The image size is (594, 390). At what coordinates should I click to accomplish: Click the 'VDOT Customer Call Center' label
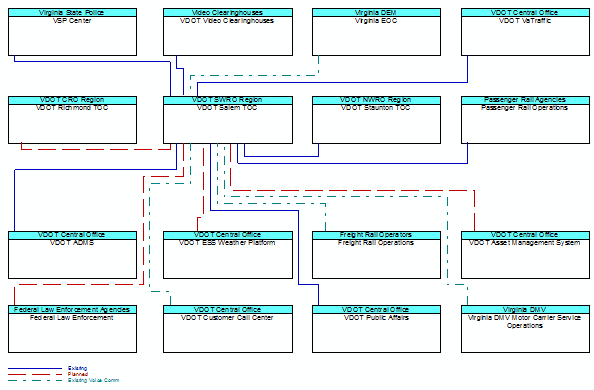coord(227,318)
